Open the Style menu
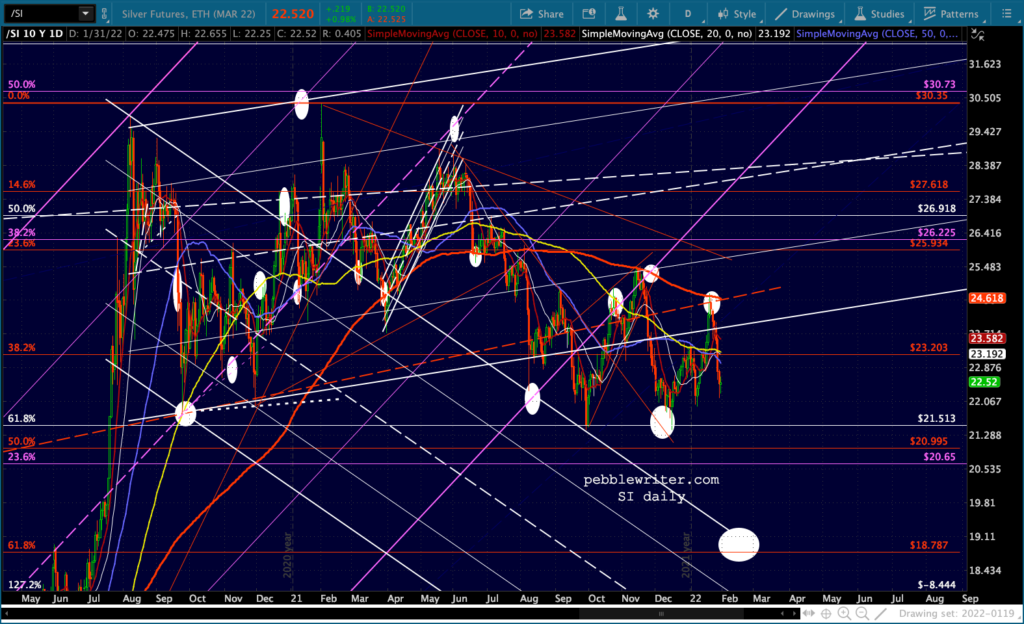 [x=737, y=14]
